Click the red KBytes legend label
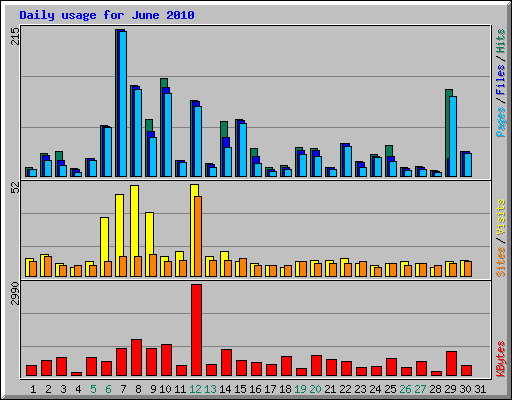Viewport: 512px width, 400px height. 501,359
